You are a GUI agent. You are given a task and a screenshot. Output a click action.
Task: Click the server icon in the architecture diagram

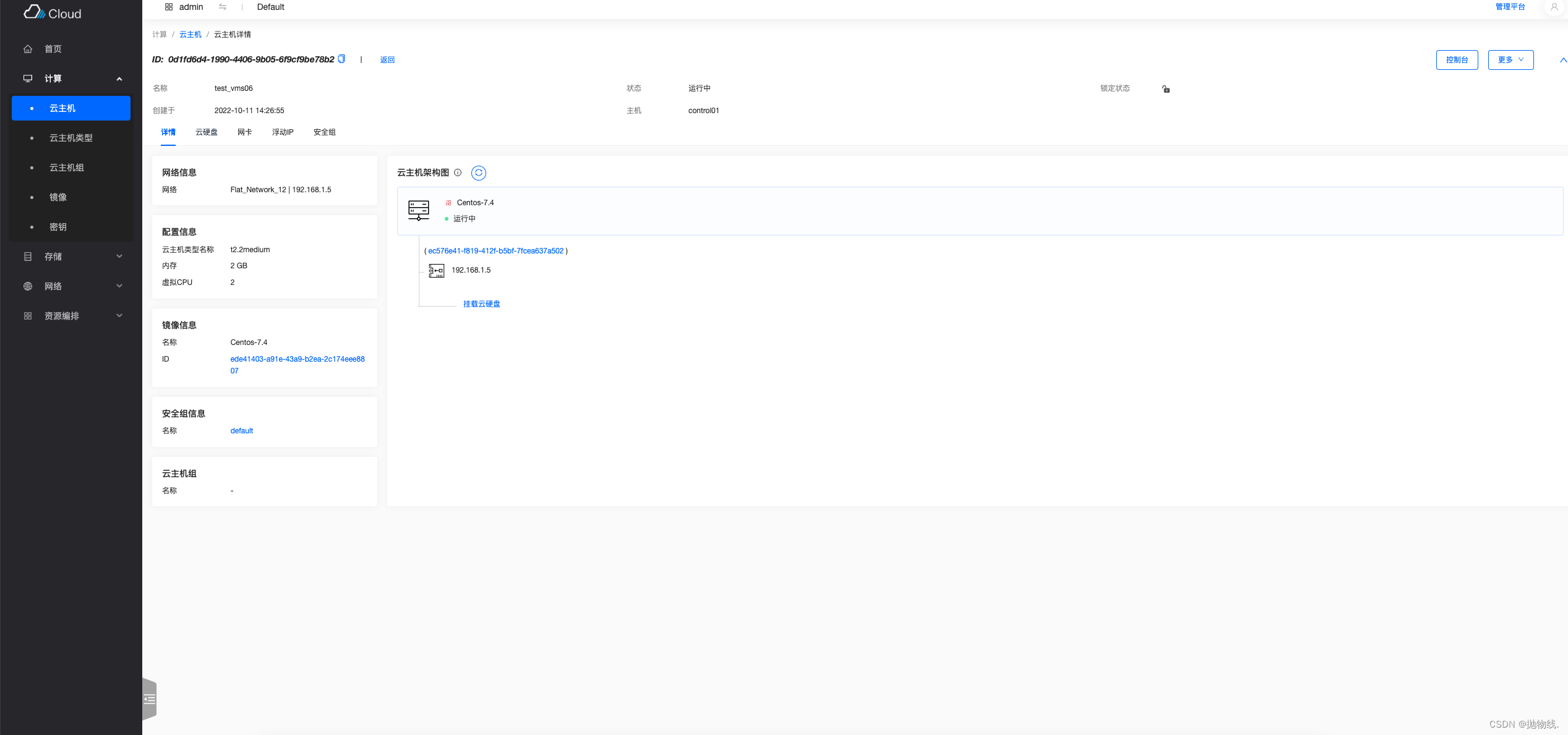pos(419,210)
